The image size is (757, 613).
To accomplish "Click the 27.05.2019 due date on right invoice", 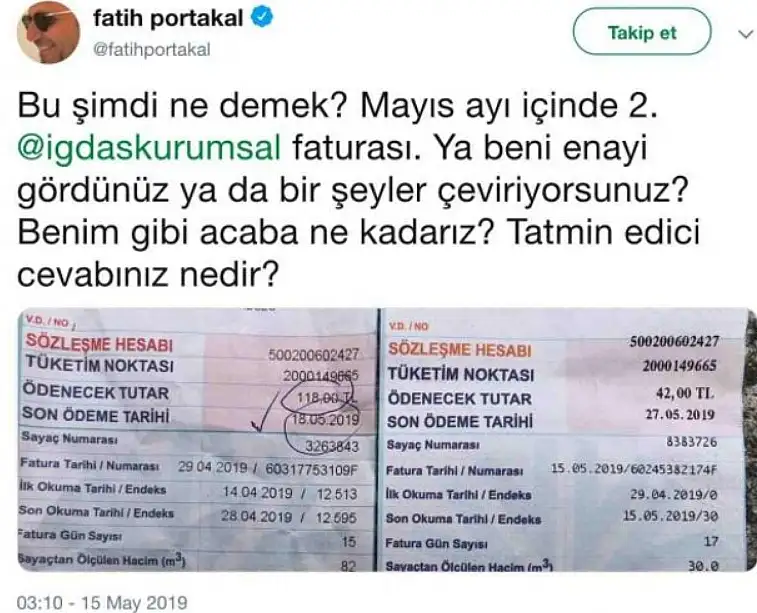I will click(680, 415).
